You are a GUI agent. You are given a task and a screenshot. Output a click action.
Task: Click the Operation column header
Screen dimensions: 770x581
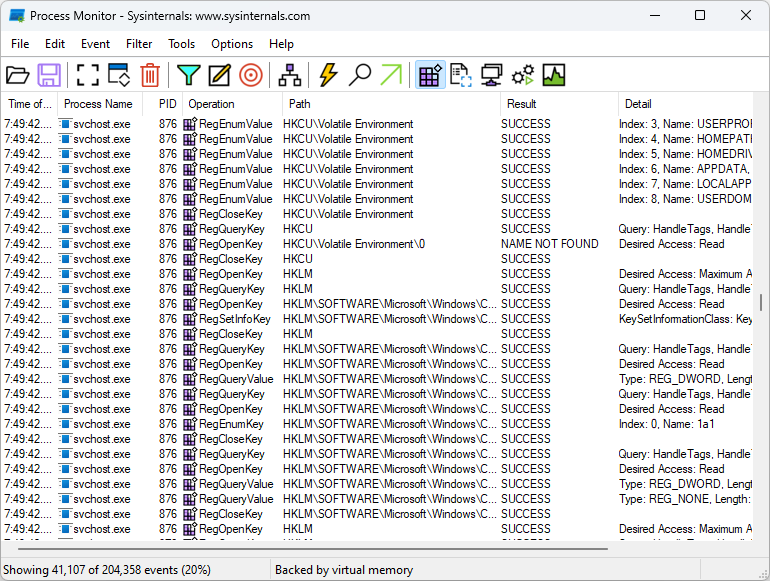[x=211, y=104]
